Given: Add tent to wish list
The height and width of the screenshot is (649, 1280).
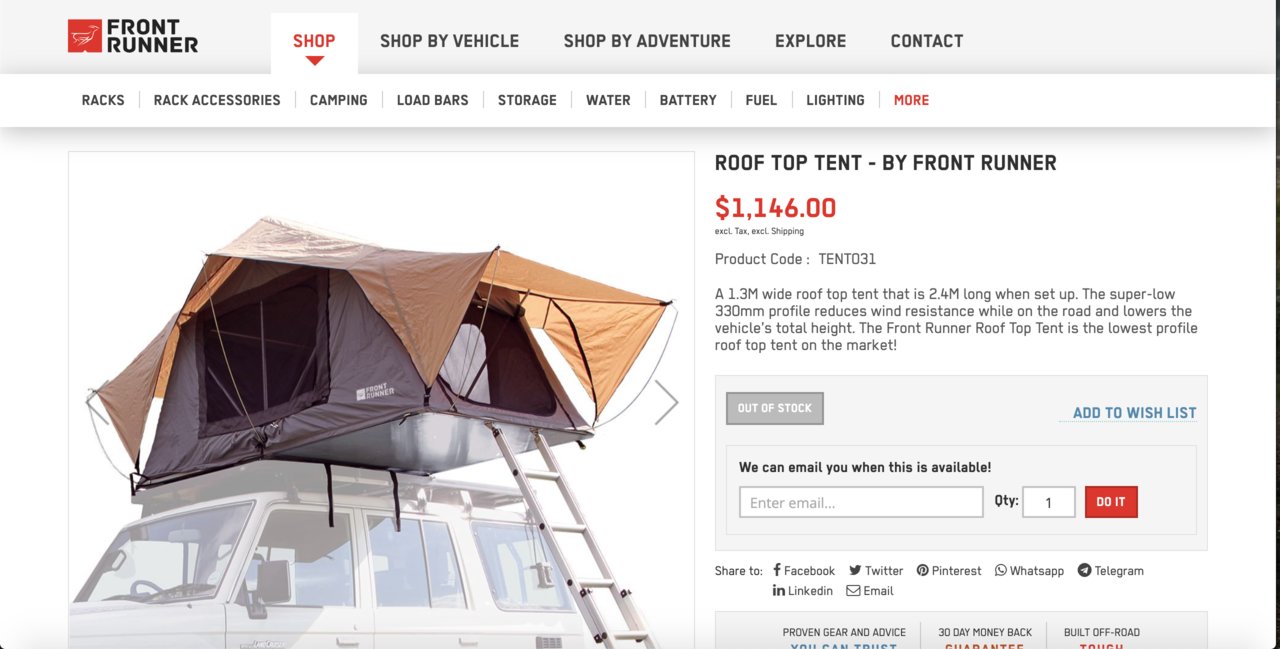Looking at the screenshot, I should click(1134, 413).
